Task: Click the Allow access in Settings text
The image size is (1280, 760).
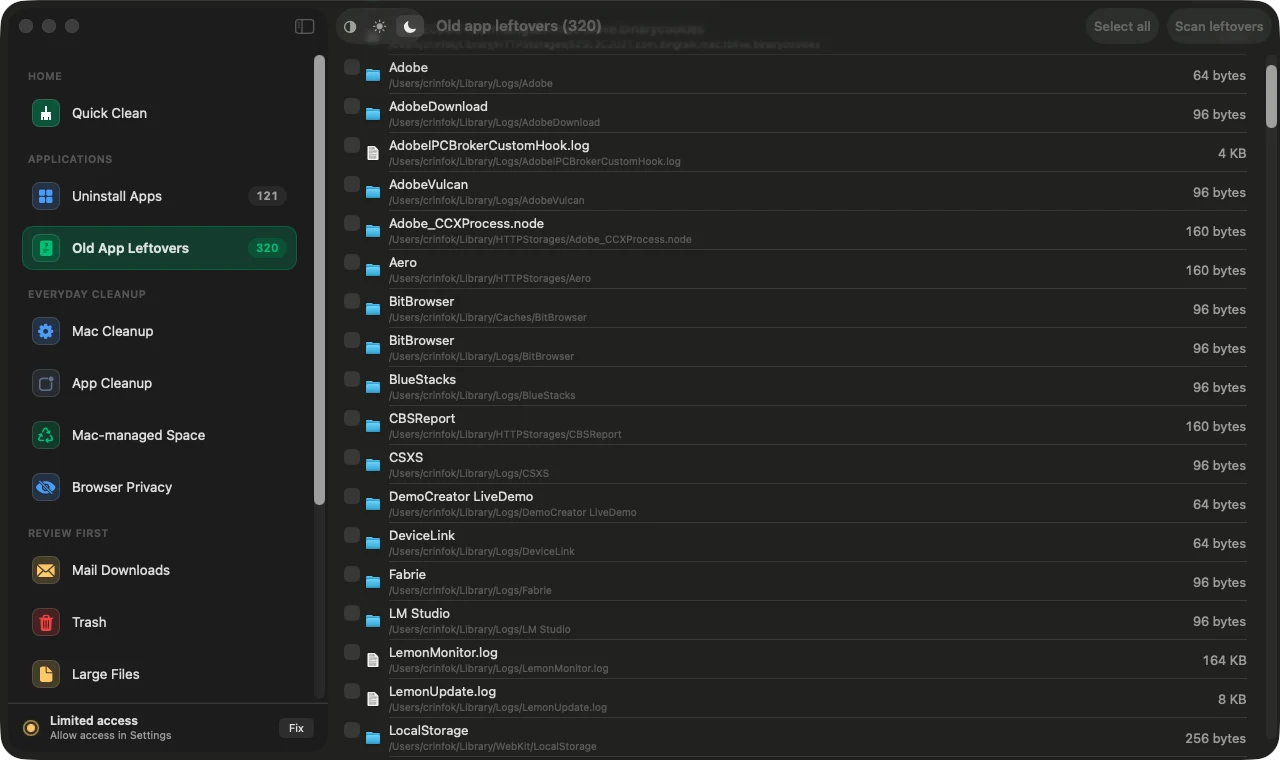Action: 111,735
